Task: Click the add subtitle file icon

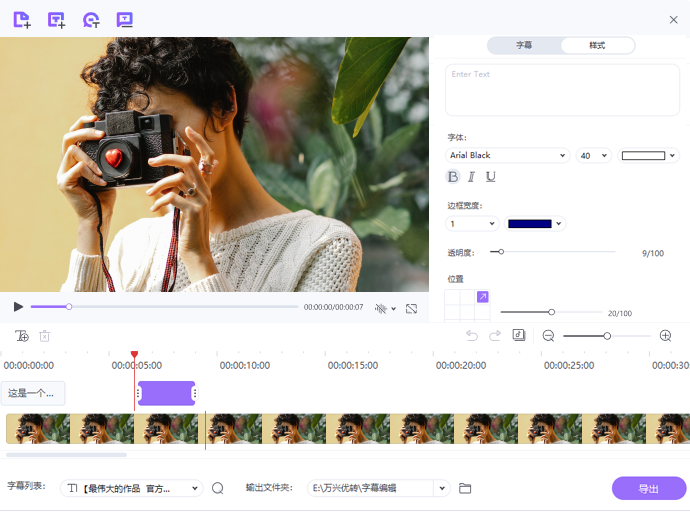Action: [22, 20]
